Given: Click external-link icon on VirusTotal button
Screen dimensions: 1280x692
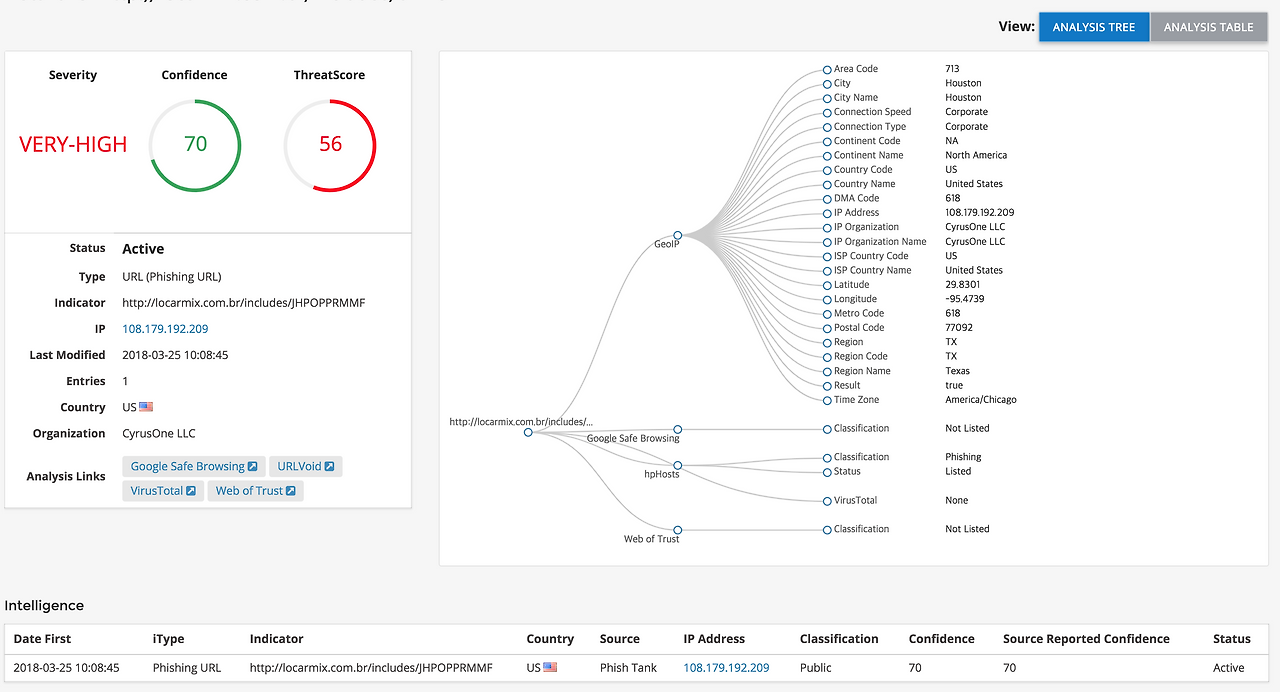Looking at the screenshot, I should tap(191, 491).
